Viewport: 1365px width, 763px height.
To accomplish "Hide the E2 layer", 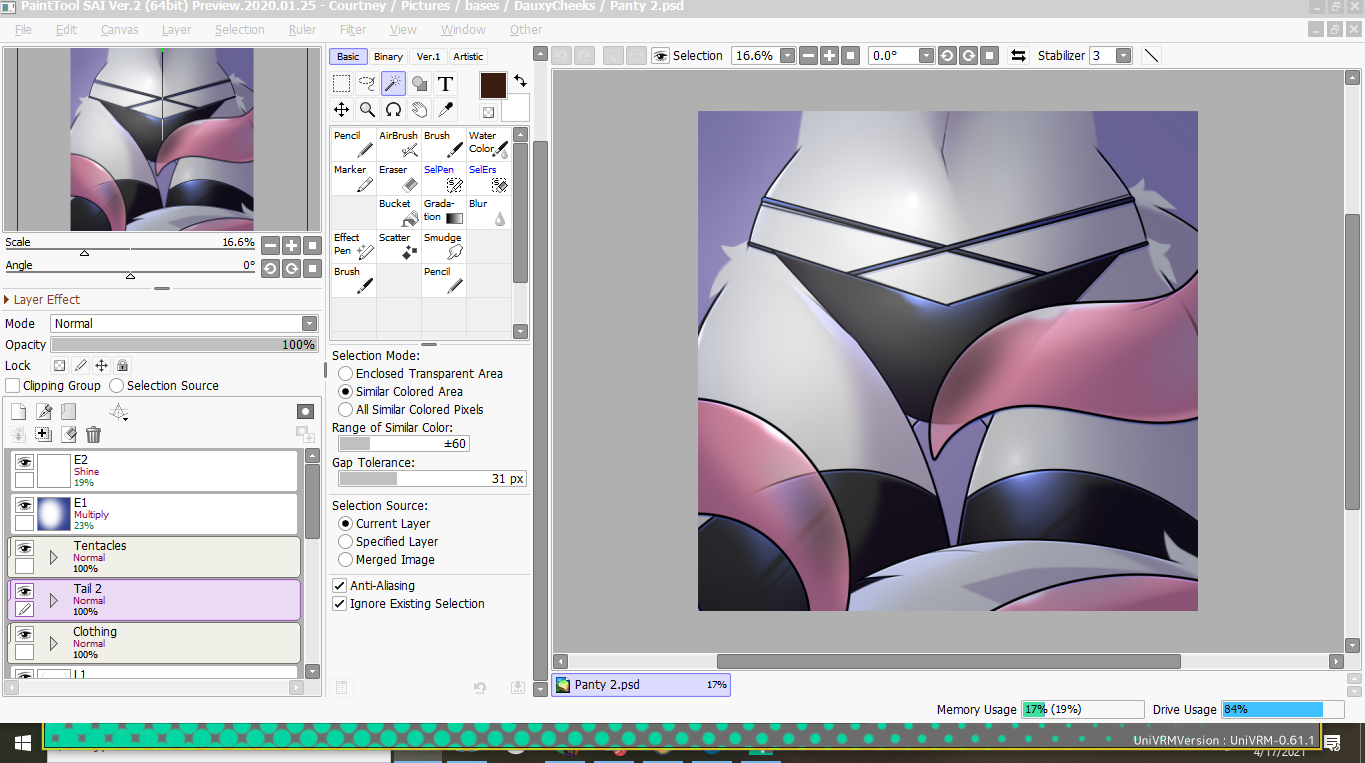I will [x=24, y=462].
